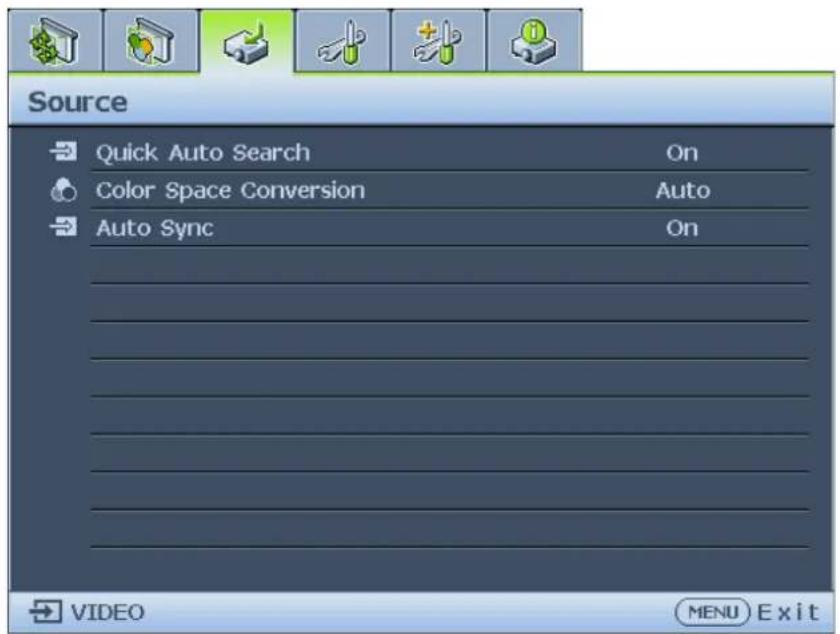The image size is (840, 634).
Task: Click the VIDEO source text in footer
Action: (108, 613)
